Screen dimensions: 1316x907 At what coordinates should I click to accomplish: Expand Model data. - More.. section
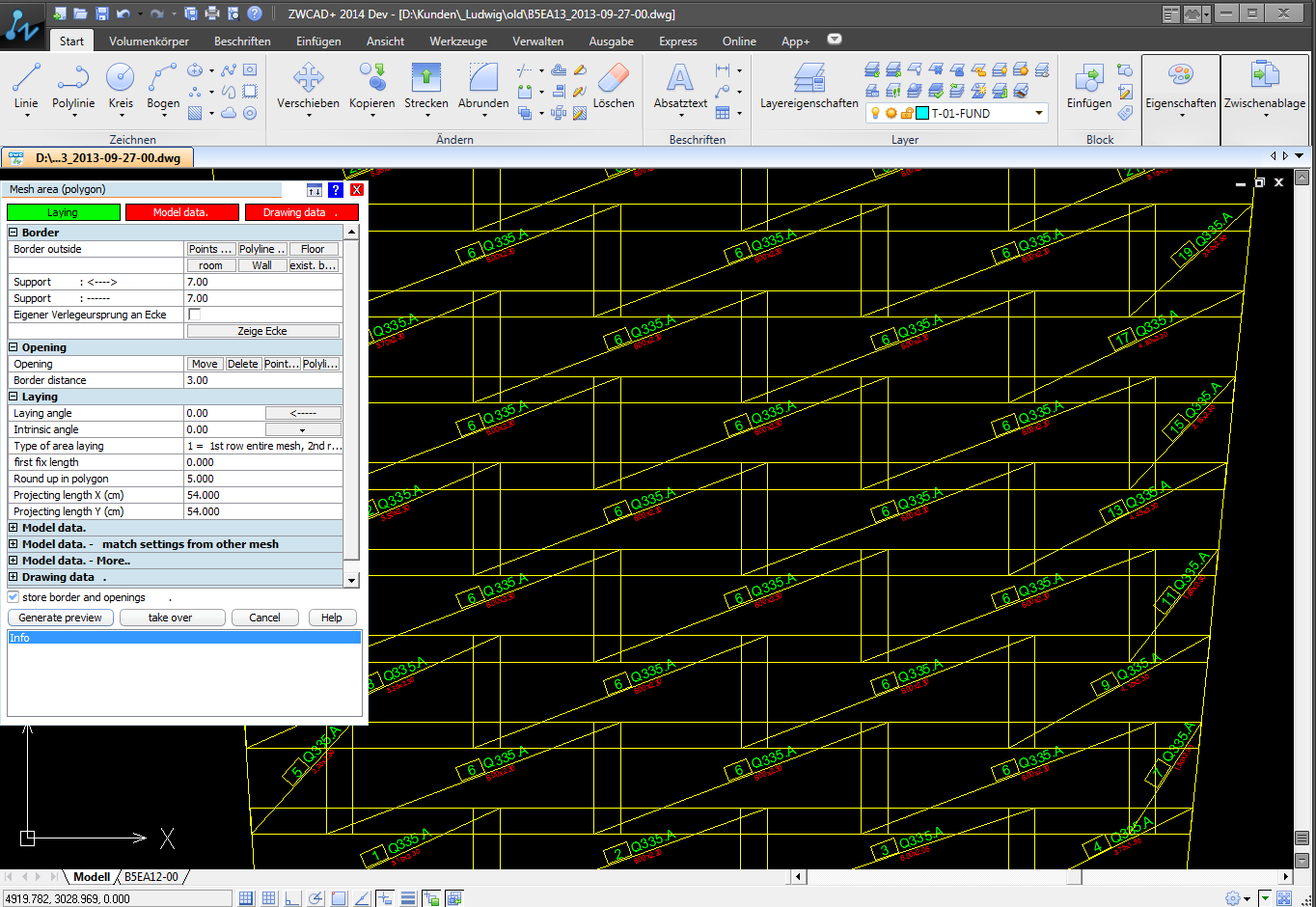pyautogui.click(x=14, y=561)
